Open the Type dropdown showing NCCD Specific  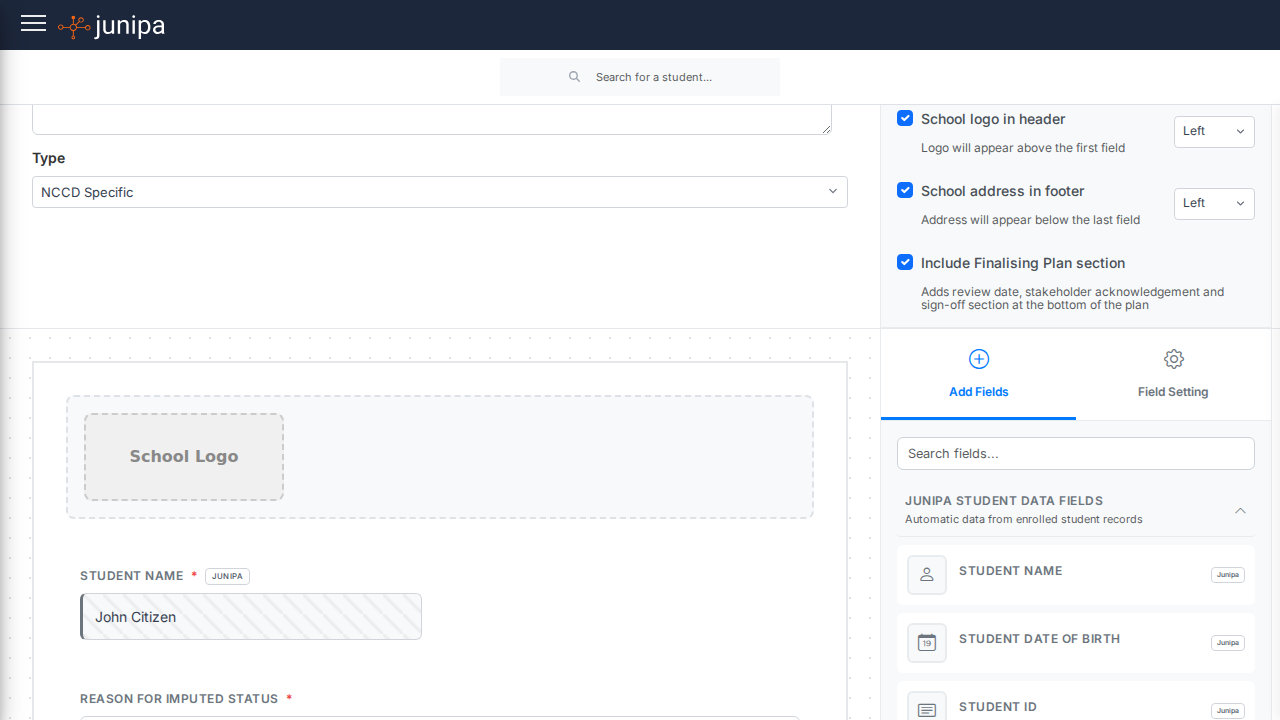(x=439, y=191)
